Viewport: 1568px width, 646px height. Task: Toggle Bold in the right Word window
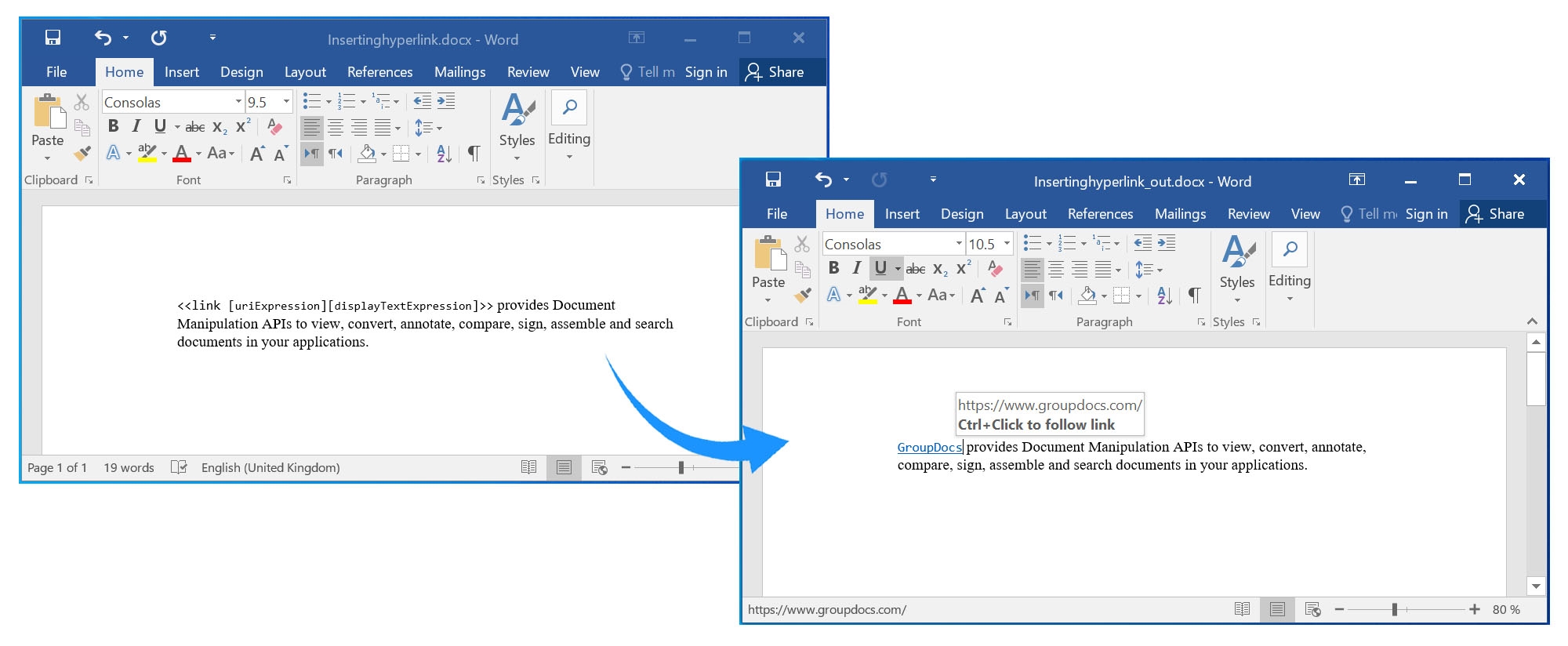pyautogui.click(x=834, y=268)
